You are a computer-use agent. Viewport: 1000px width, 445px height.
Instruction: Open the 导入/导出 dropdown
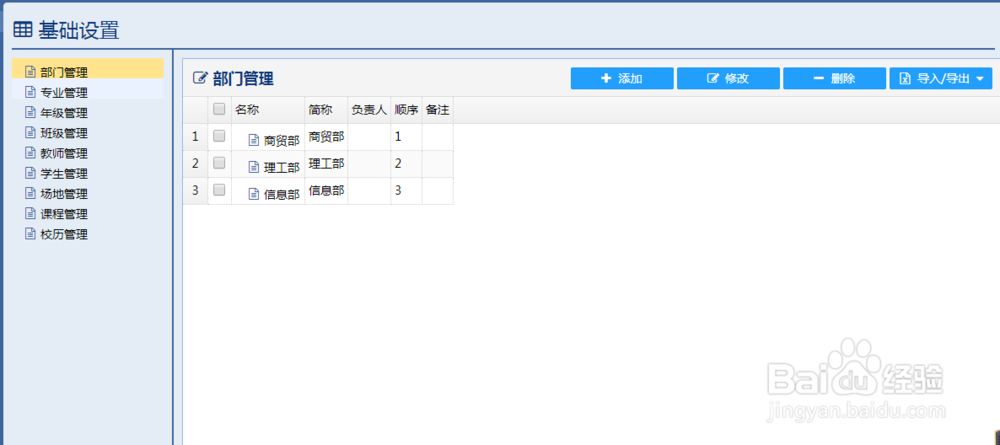(941, 78)
